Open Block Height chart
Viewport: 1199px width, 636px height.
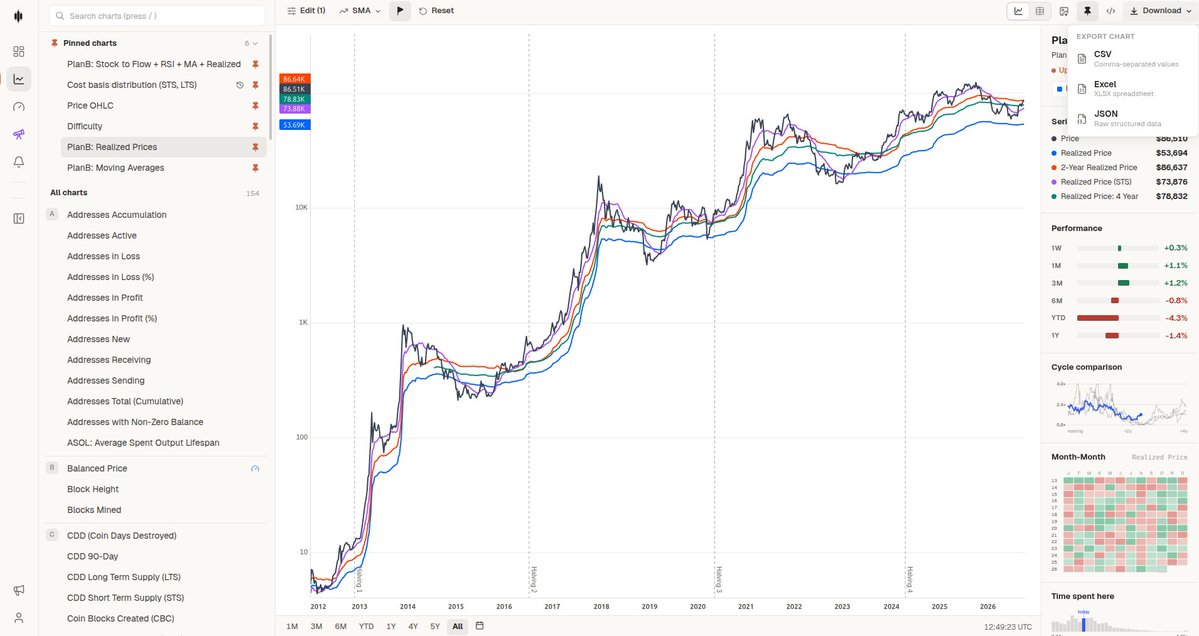point(93,489)
